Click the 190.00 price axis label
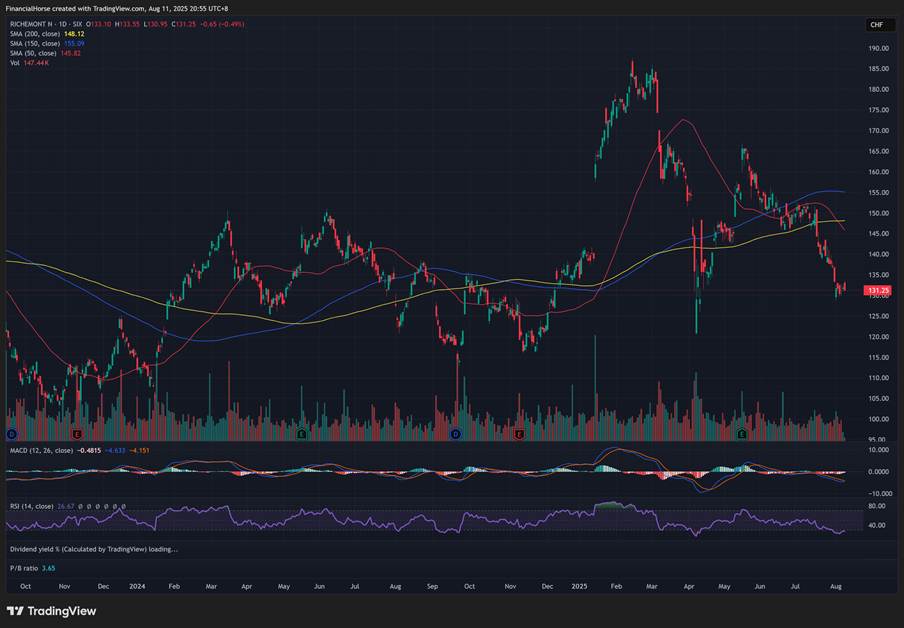Screen dimensions: 904x628 pyautogui.click(x=879, y=48)
